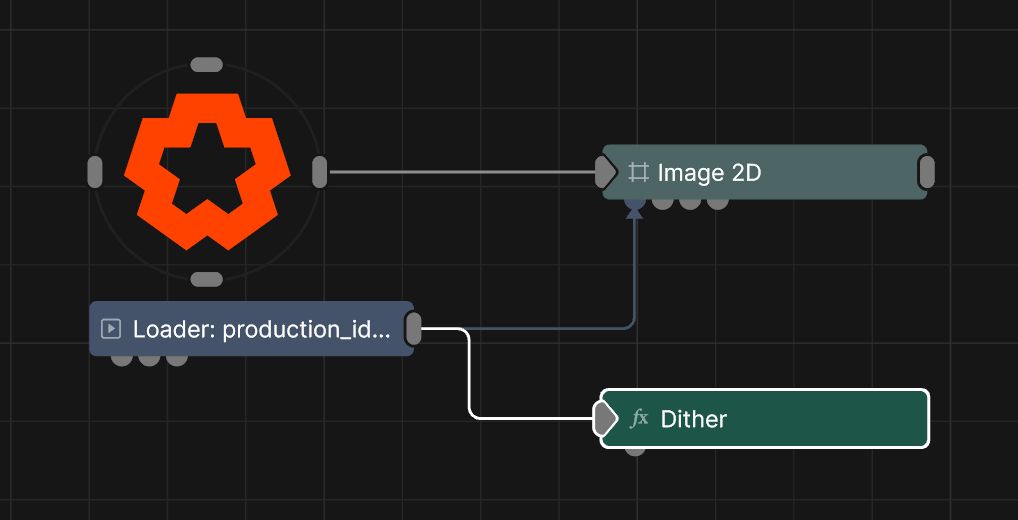Click the frame icon on Image 2D node
The image size is (1018, 520).
(638, 172)
